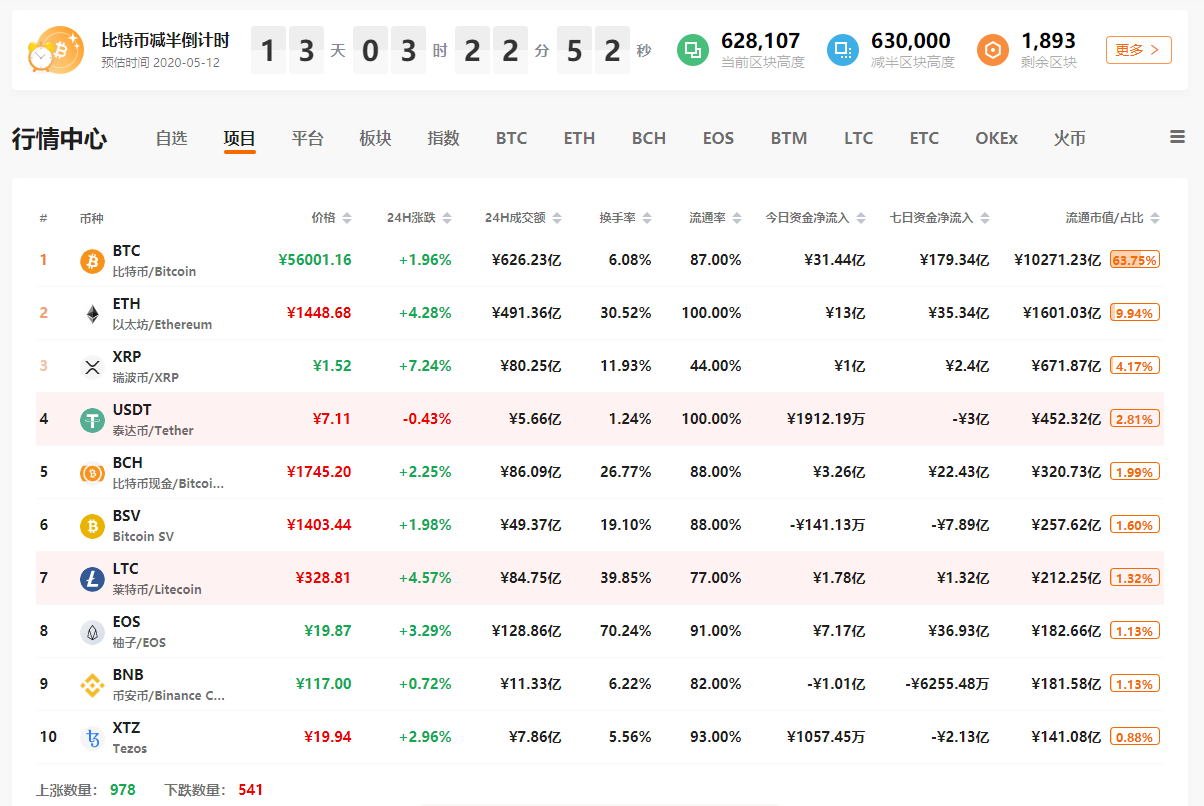Click the 上涨数量 978 count
Image resolution: width=1204 pixels, height=806 pixels.
122,790
